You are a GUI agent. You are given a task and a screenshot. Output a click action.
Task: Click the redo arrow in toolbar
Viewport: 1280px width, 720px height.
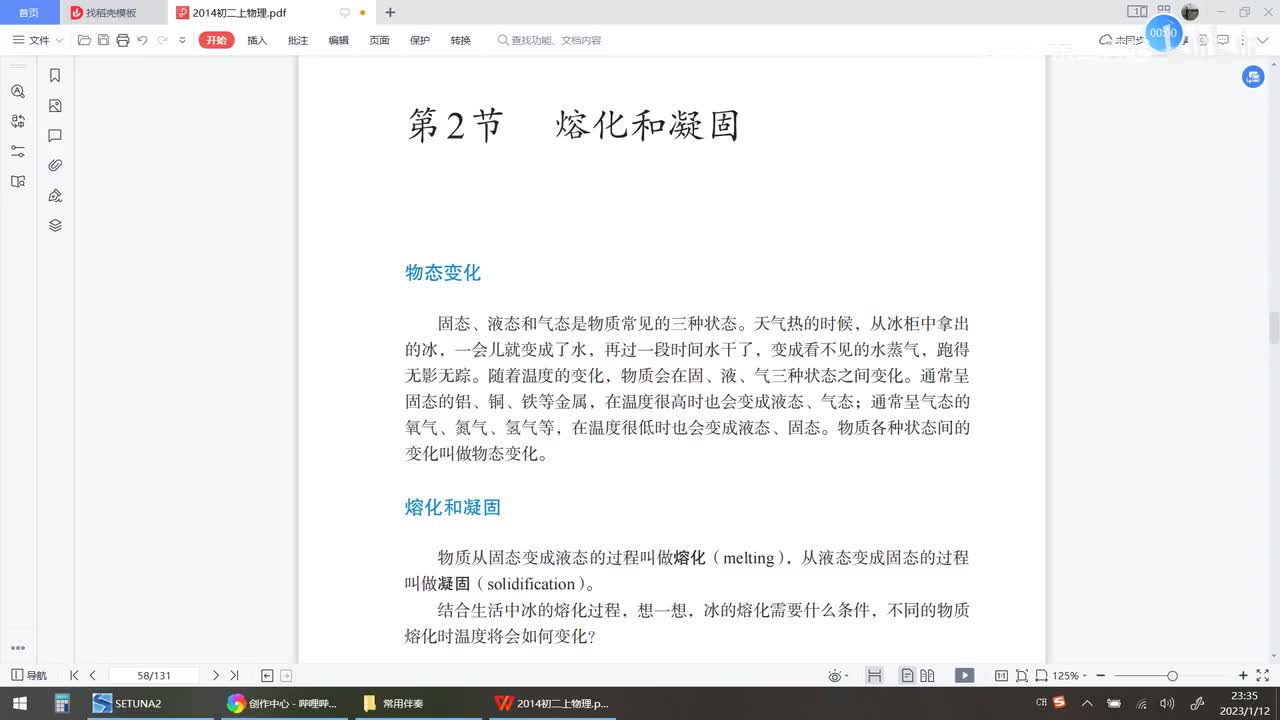click(162, 40)
